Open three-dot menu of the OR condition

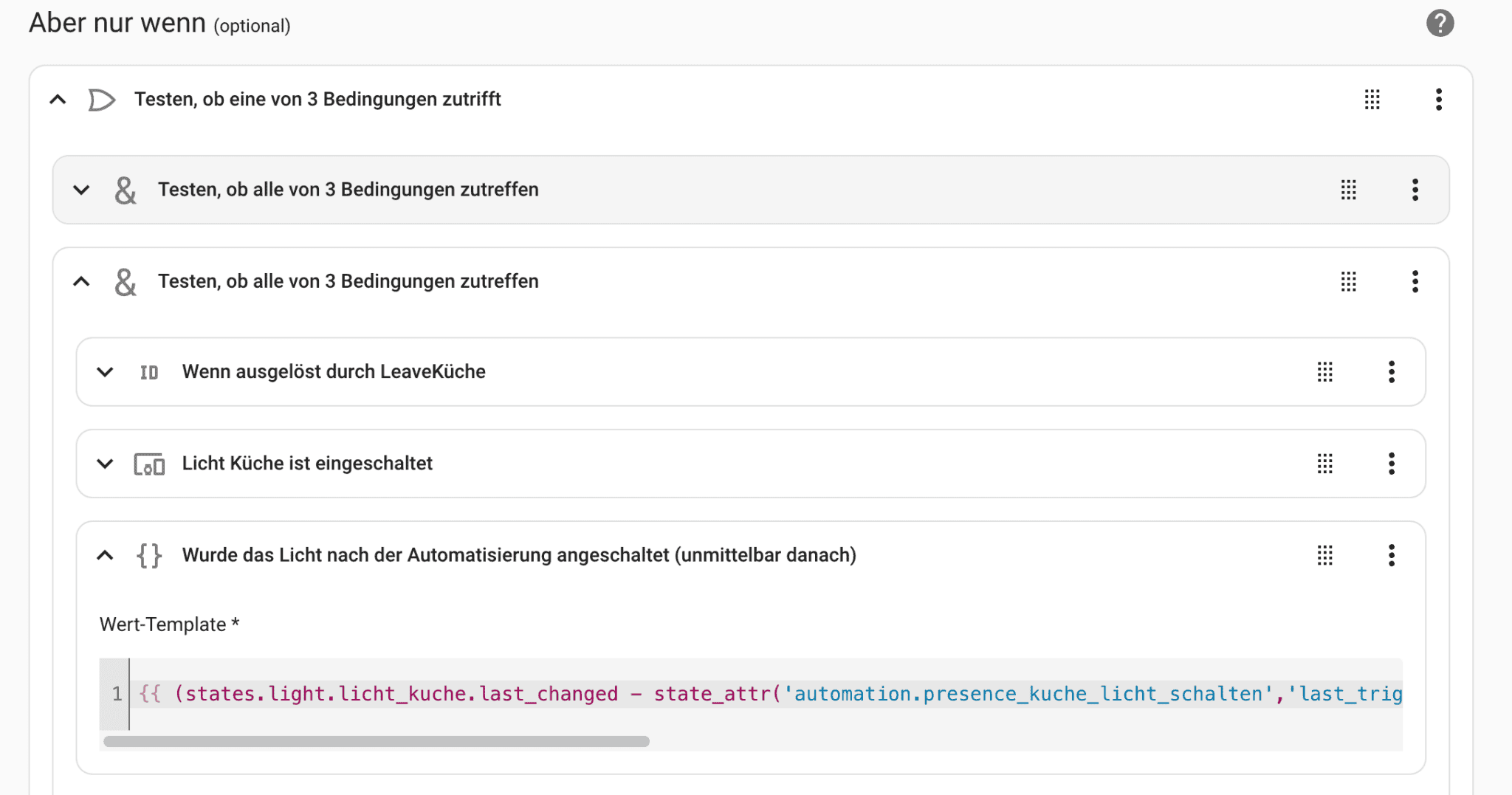[x=1438, y=99]
